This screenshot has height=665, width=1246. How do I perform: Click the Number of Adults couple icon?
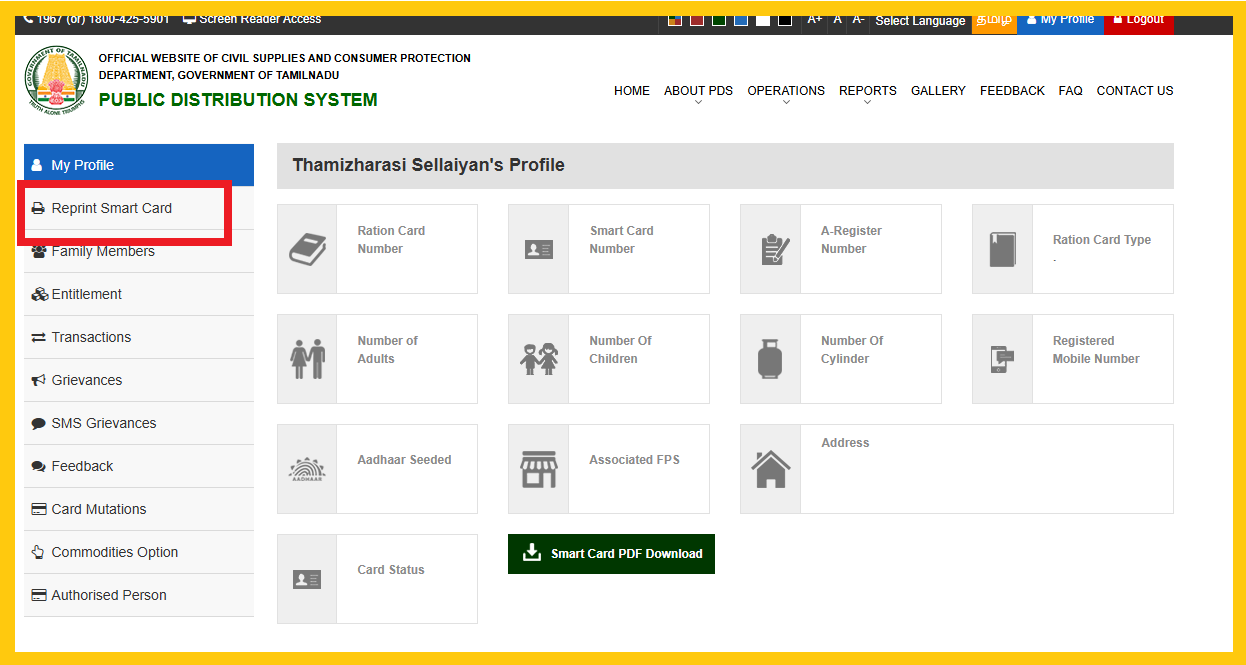click(x=307, y=358)
